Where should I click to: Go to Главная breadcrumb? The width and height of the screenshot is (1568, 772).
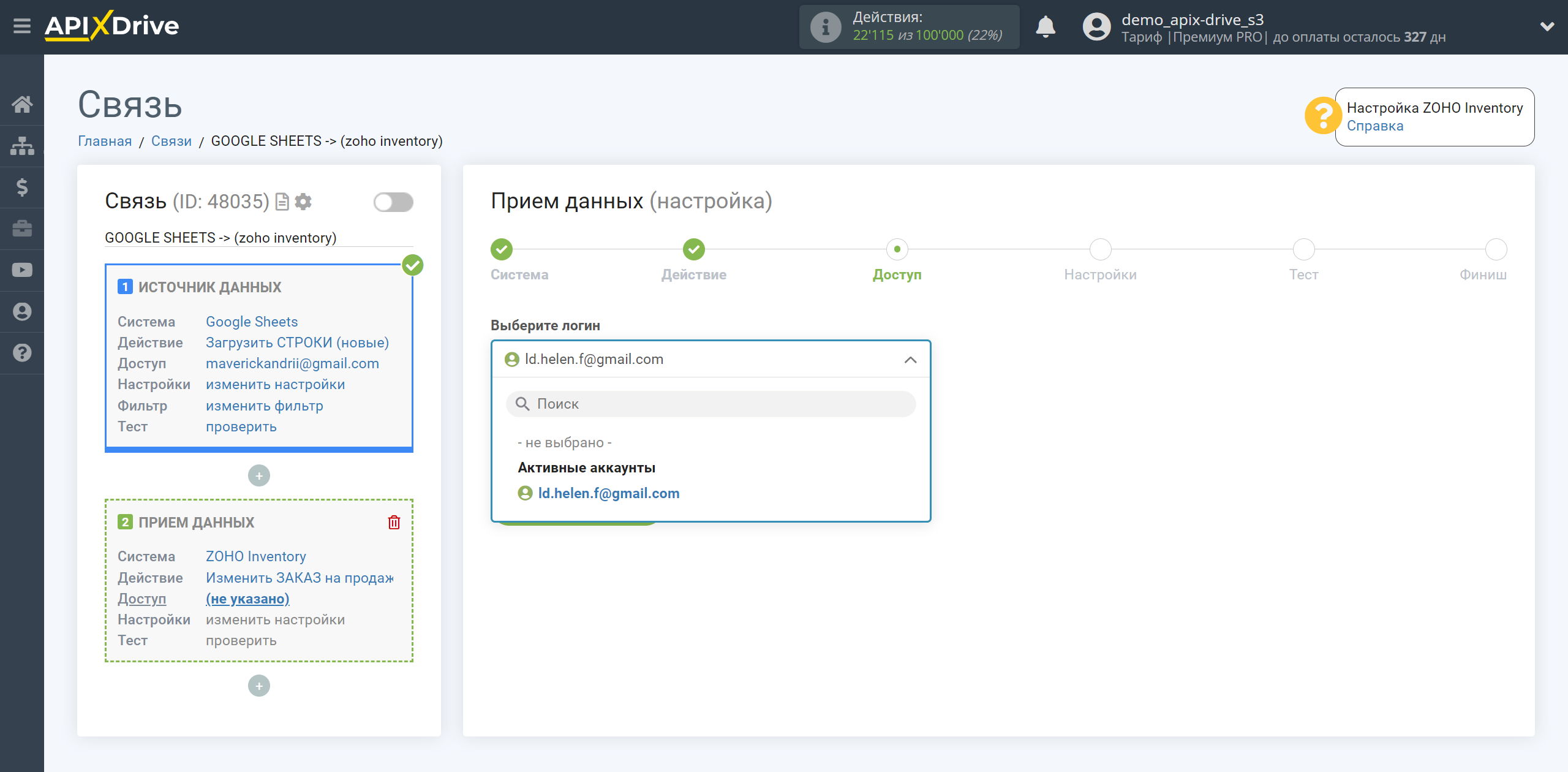[x=105, y=141]
